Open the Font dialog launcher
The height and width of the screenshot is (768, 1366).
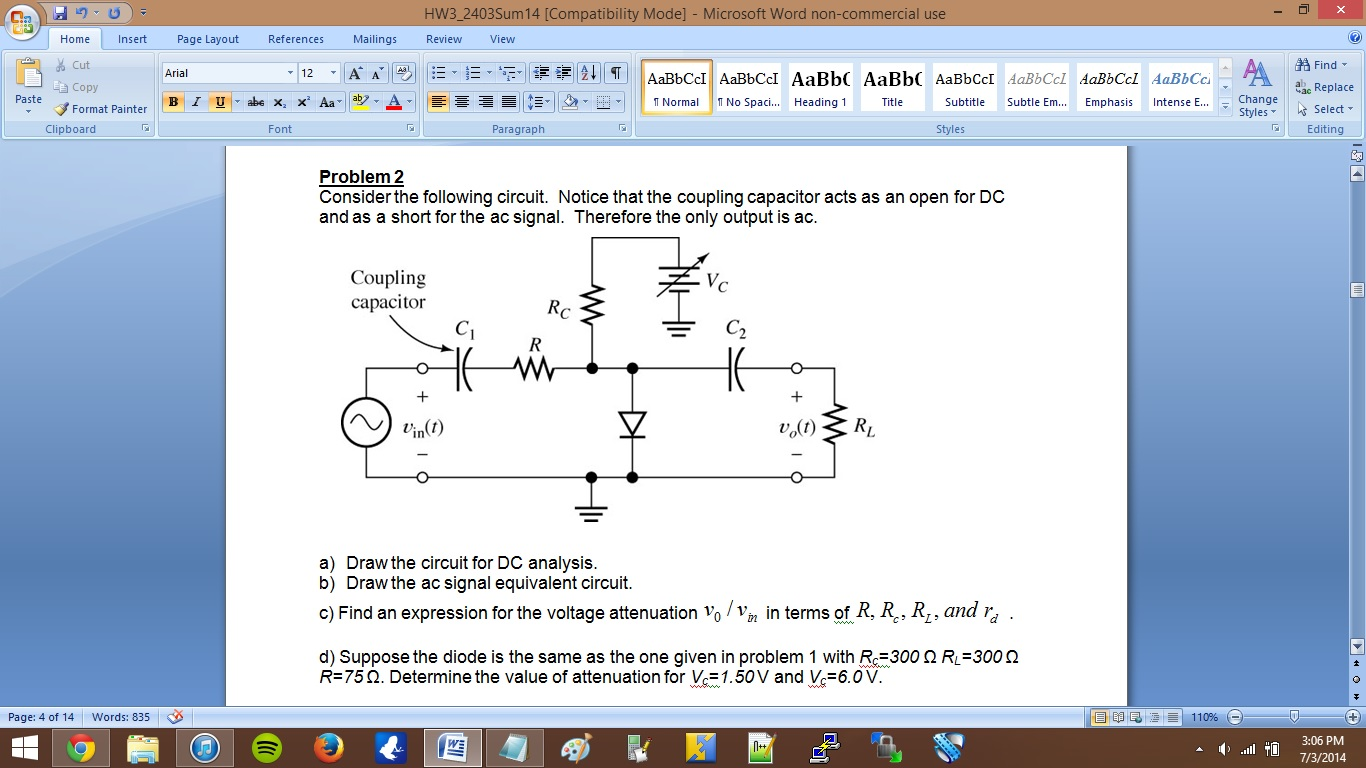410,129
